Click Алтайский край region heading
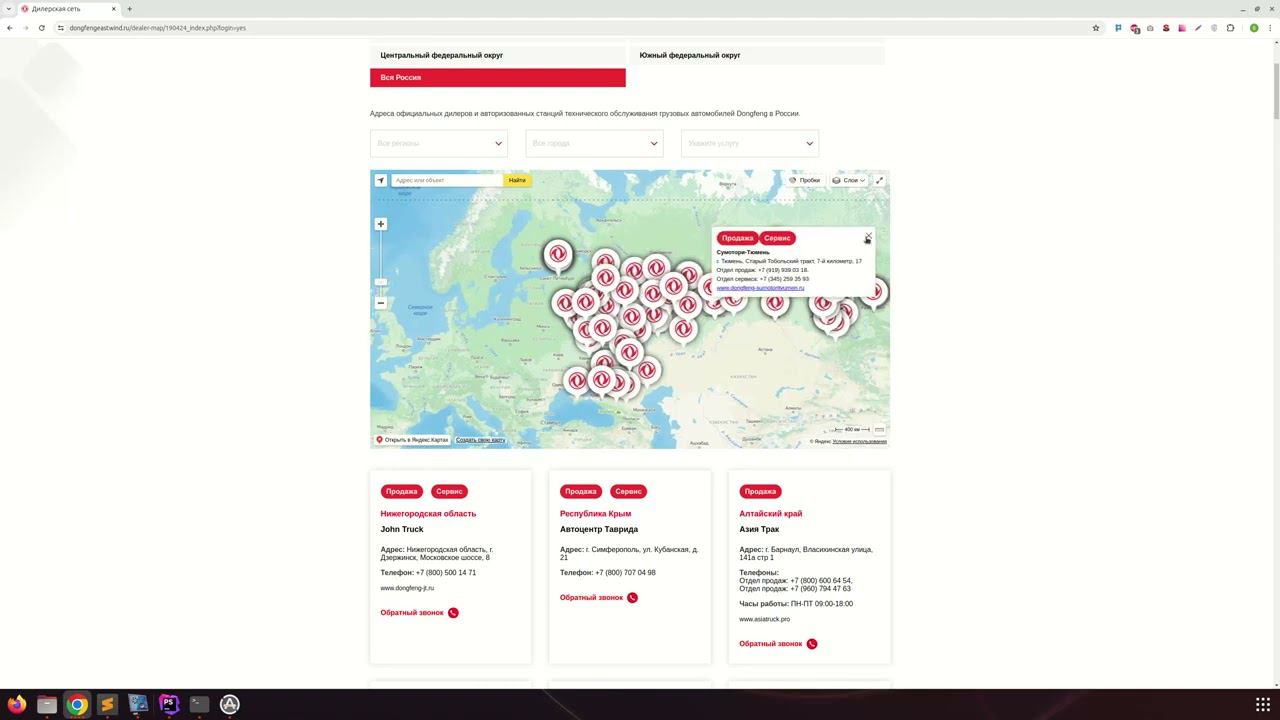The width and height of the screenshot is (1280, 720). click(x=770, y=514)
